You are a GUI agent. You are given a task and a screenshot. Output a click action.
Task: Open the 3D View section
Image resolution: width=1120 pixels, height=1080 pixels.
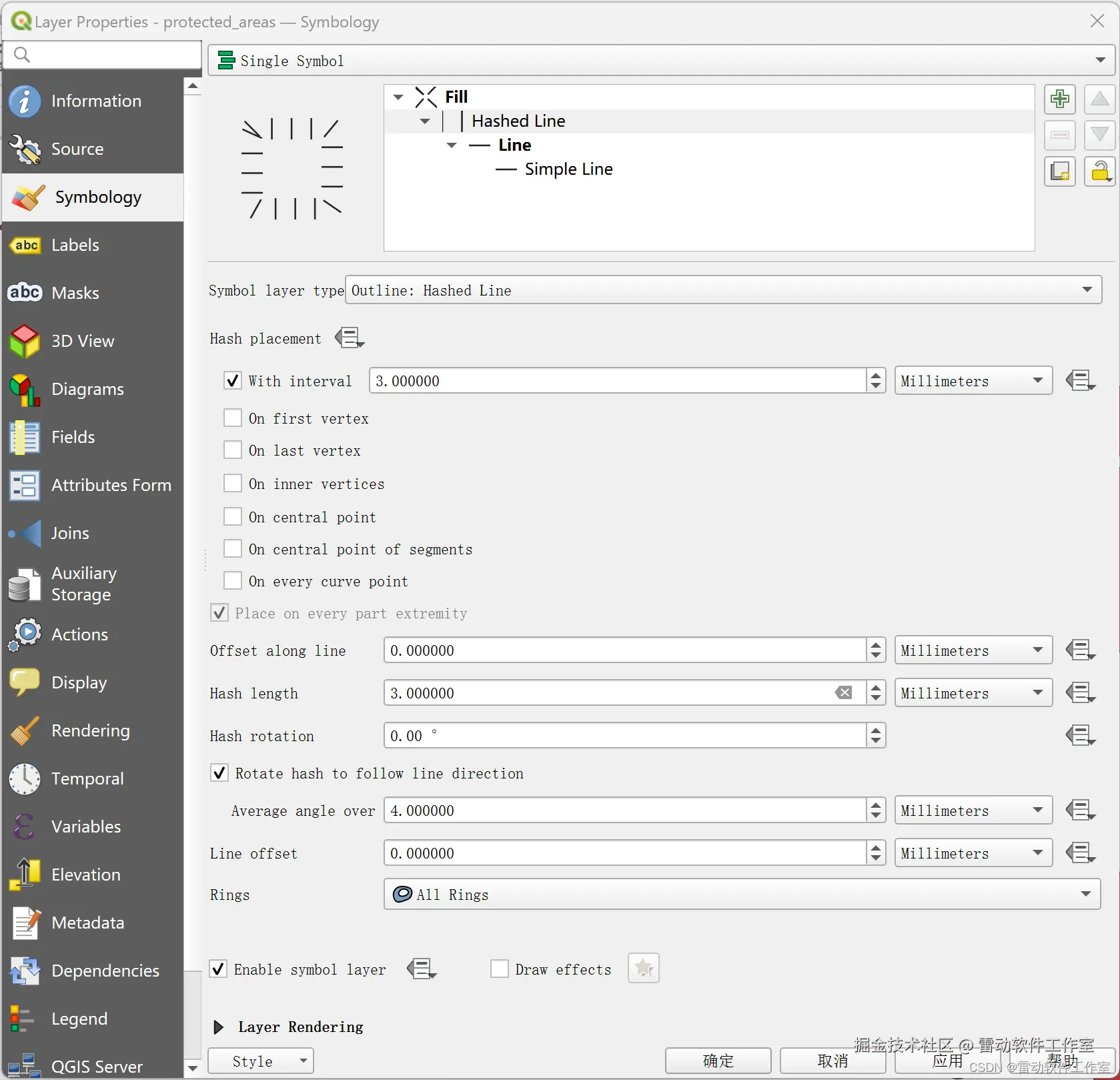click(93, 341)
